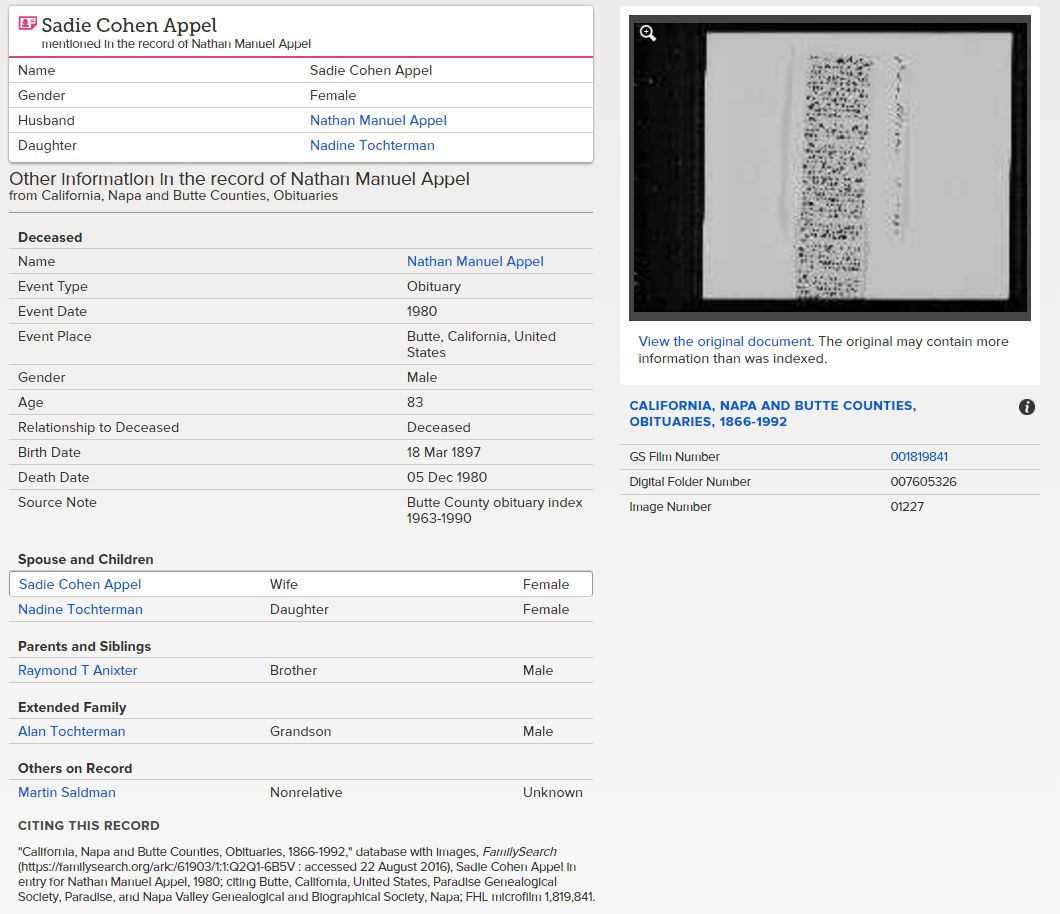
Task: Click the pink record card icon by Sadie Cohen Appel
Action: [27, 24]
